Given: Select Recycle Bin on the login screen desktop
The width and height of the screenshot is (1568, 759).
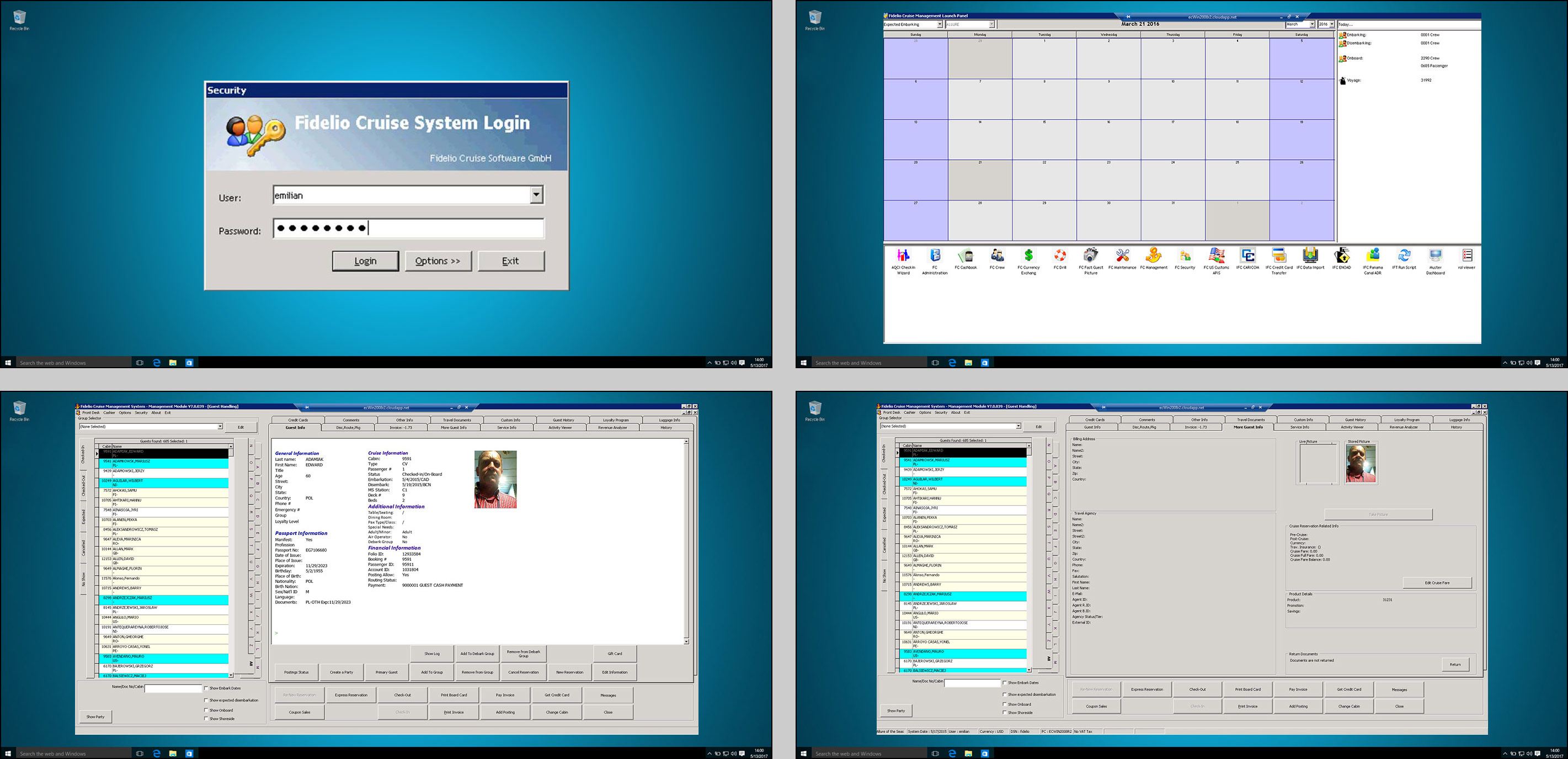Looking at the screenshot, I should [19, 20].
